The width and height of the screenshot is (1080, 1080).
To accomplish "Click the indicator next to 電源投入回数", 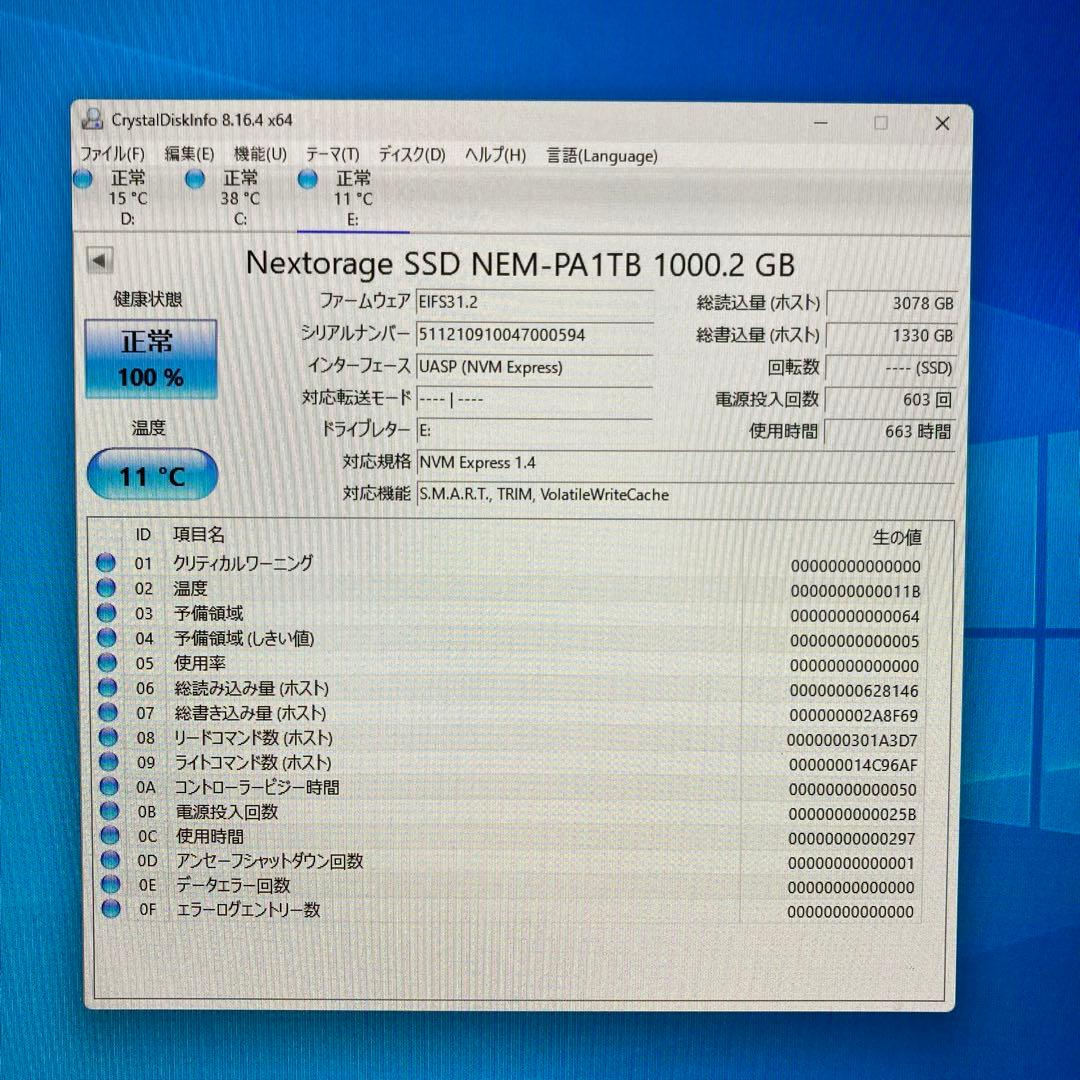I will pos(106,812).
